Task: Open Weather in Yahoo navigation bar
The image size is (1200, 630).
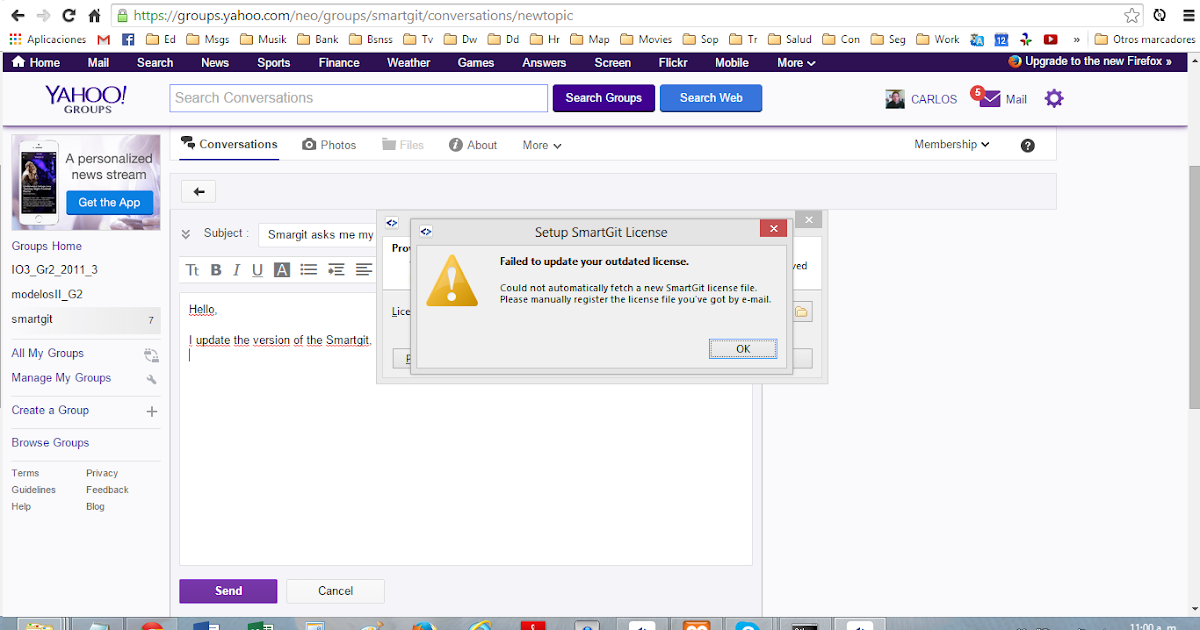Action: [408, 62]
